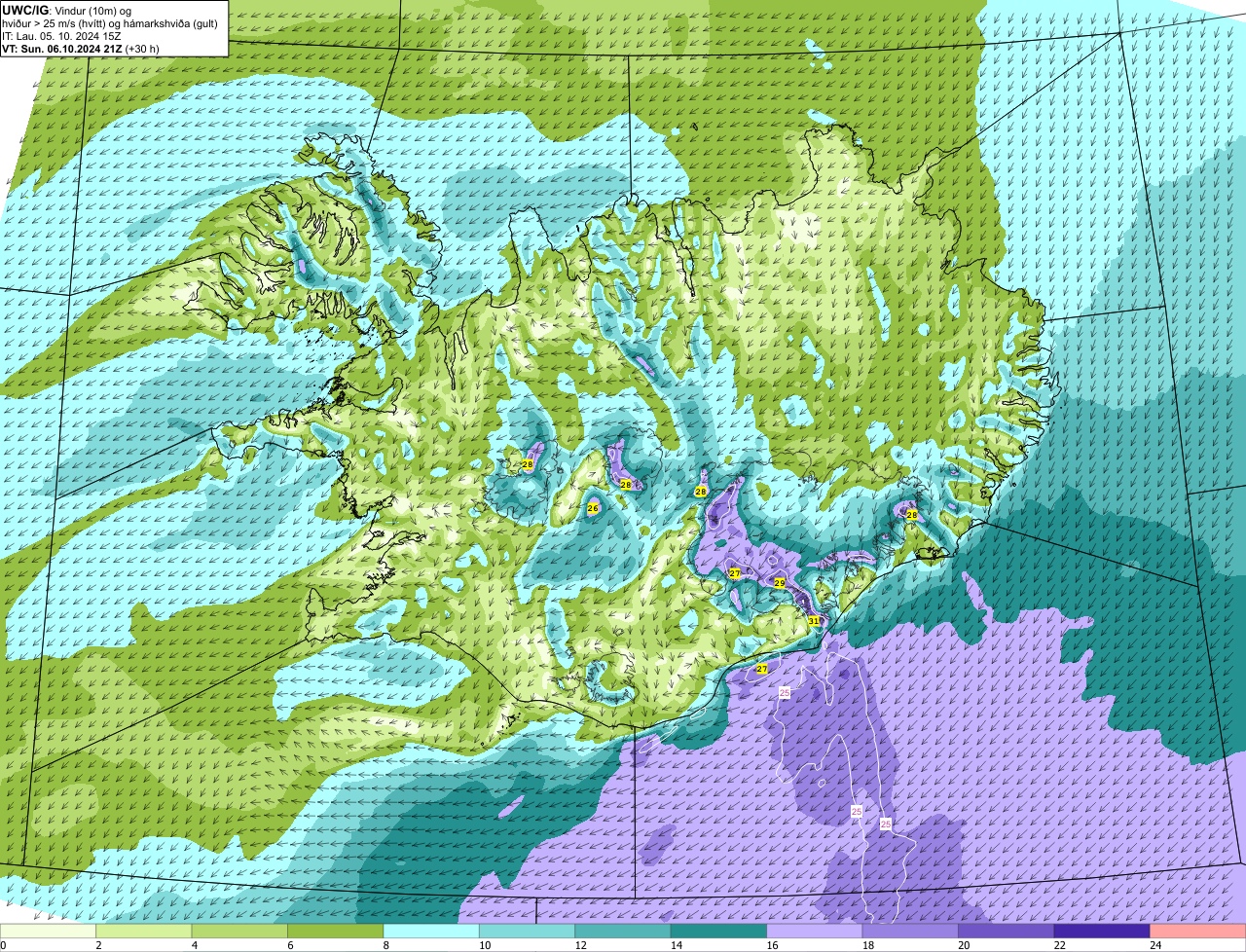
Task: Select the 20–22 m/s violet legend swatch
Action: 1007,931
